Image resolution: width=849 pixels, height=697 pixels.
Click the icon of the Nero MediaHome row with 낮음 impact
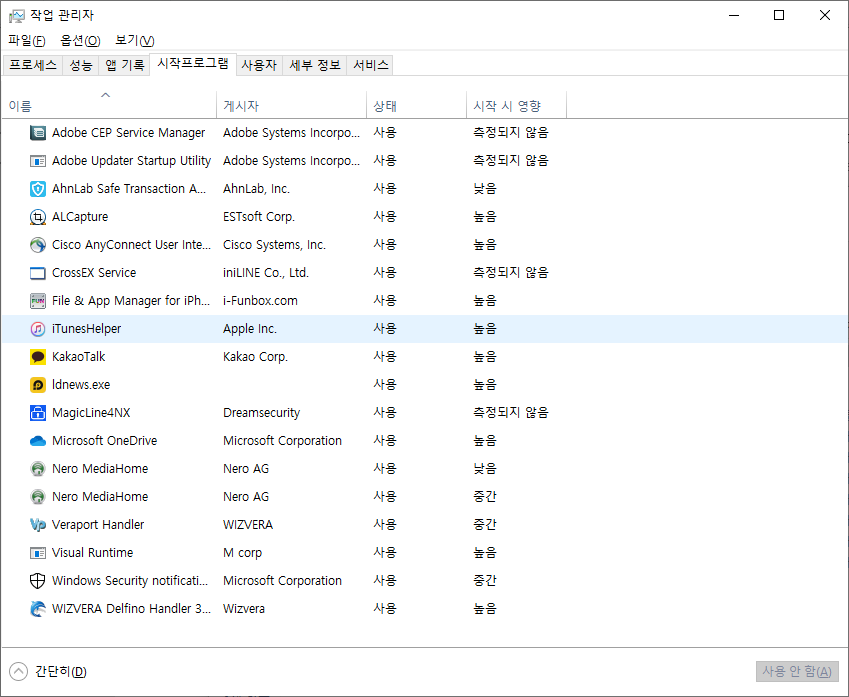pyautogui.click(x=37, y=469)
